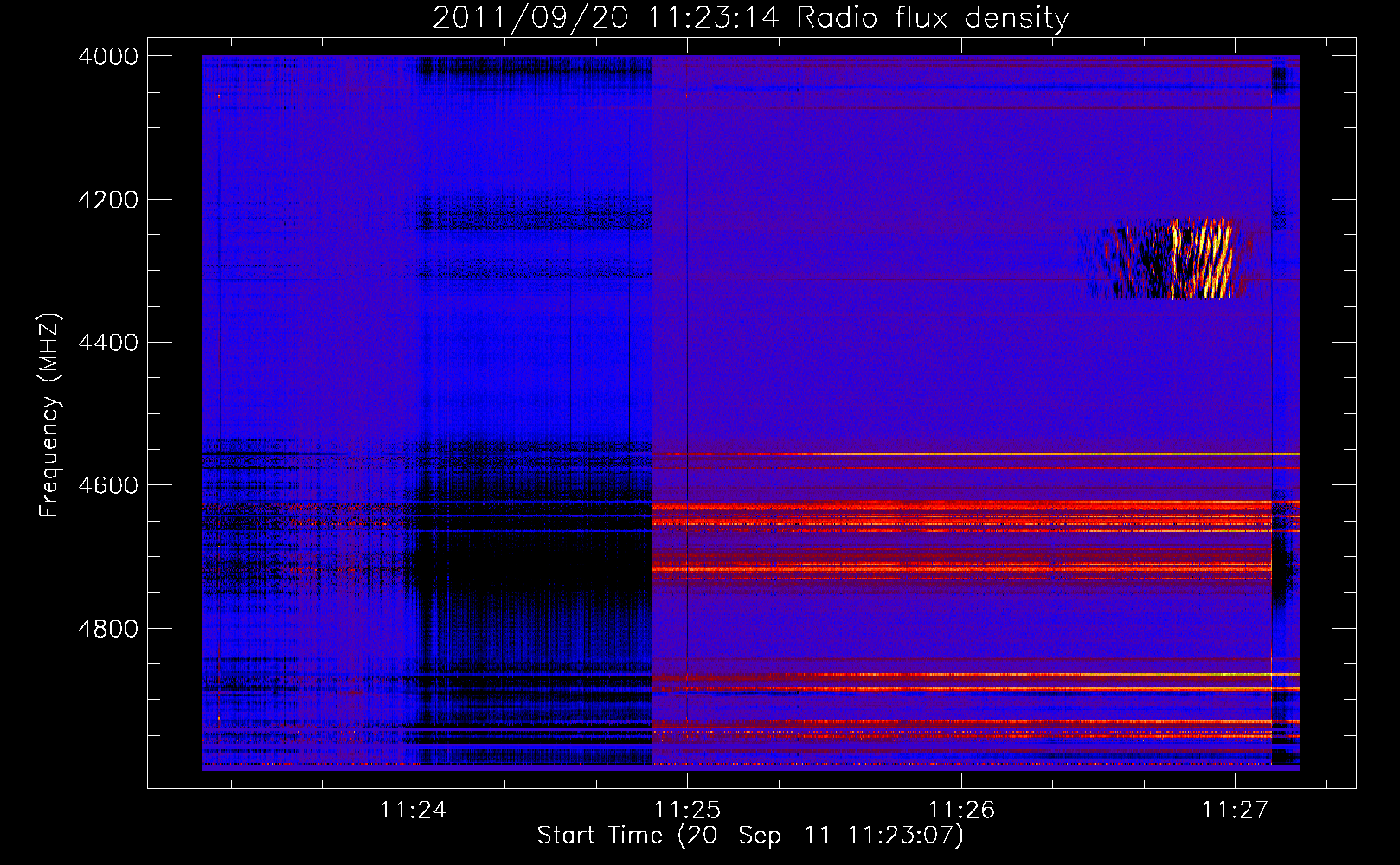Image resolution: width=1400 pixels, height=865 pixels.
Task: Click the "Start Time (20-Sep-11 11:23:07)" label
Action: (x=750, y=836)
